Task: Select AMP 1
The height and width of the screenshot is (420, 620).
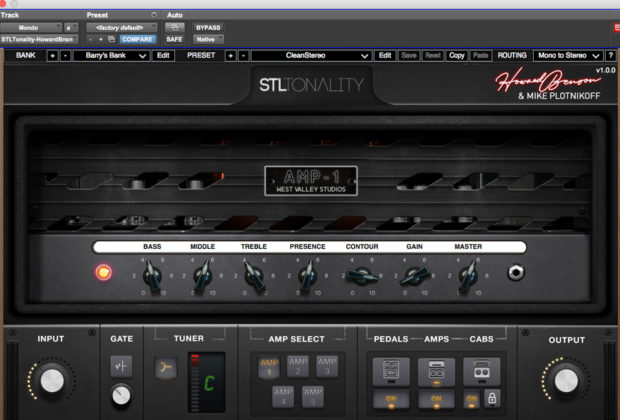Action: 269,367
